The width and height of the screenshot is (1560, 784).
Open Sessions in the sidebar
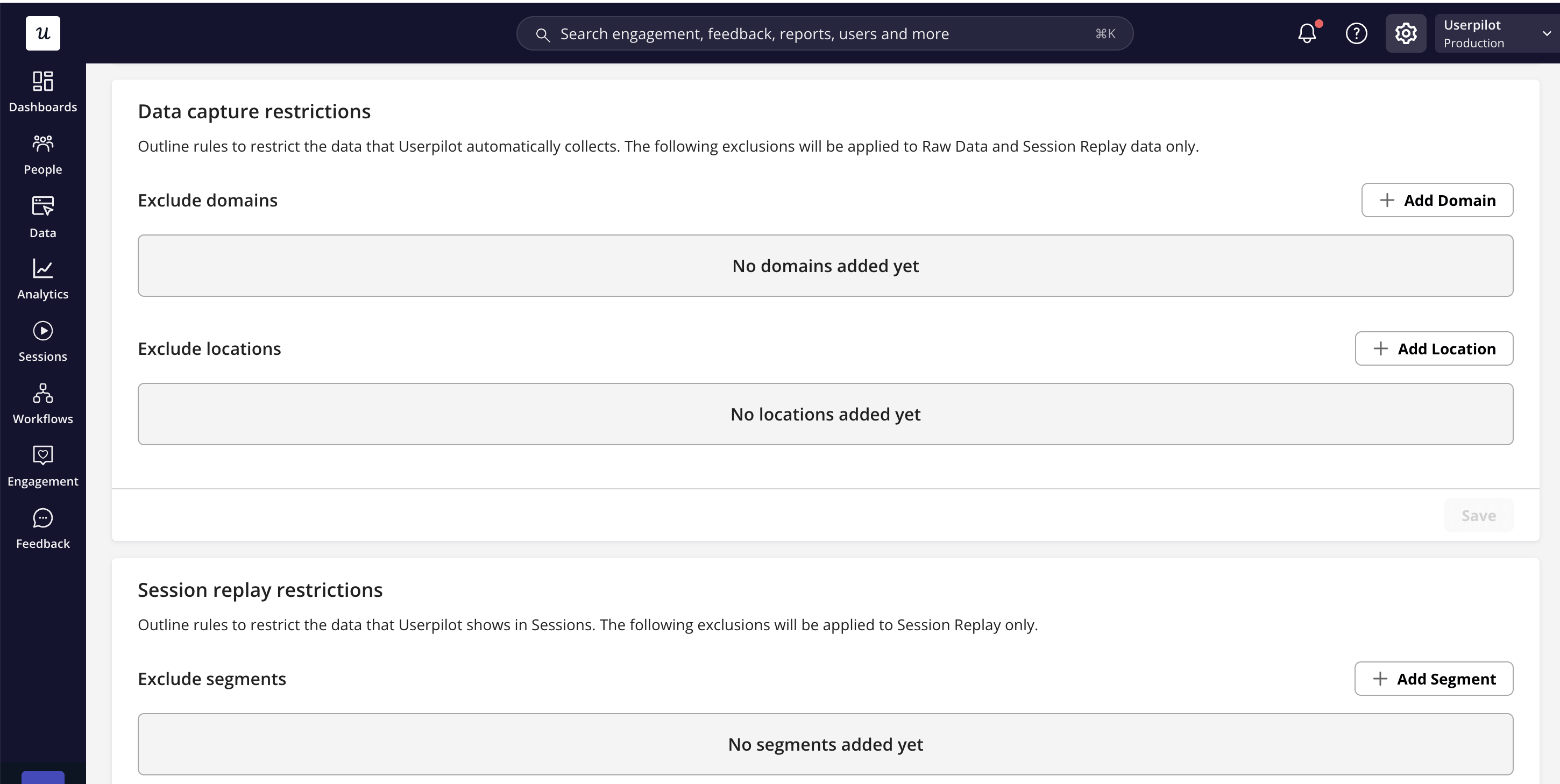42,342
